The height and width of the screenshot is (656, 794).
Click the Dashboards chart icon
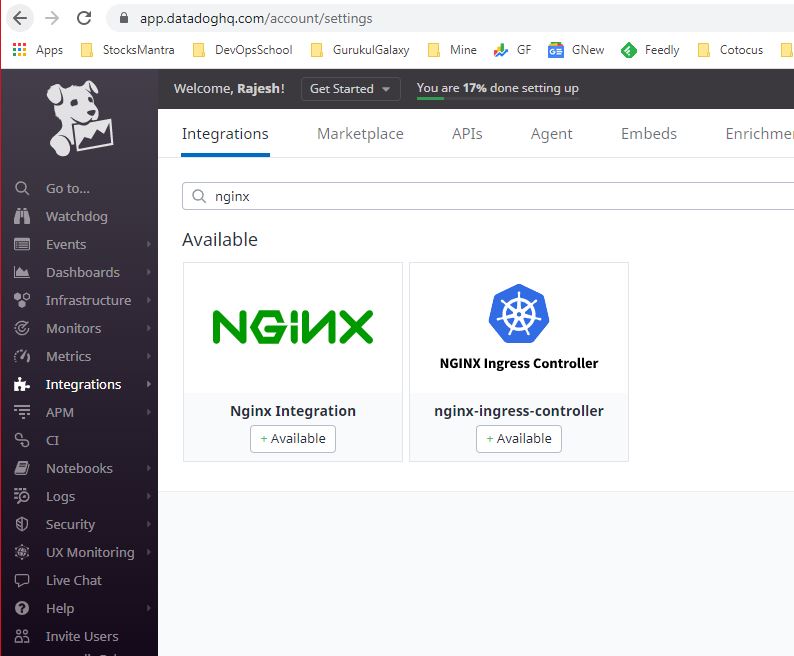coord(23,272)
